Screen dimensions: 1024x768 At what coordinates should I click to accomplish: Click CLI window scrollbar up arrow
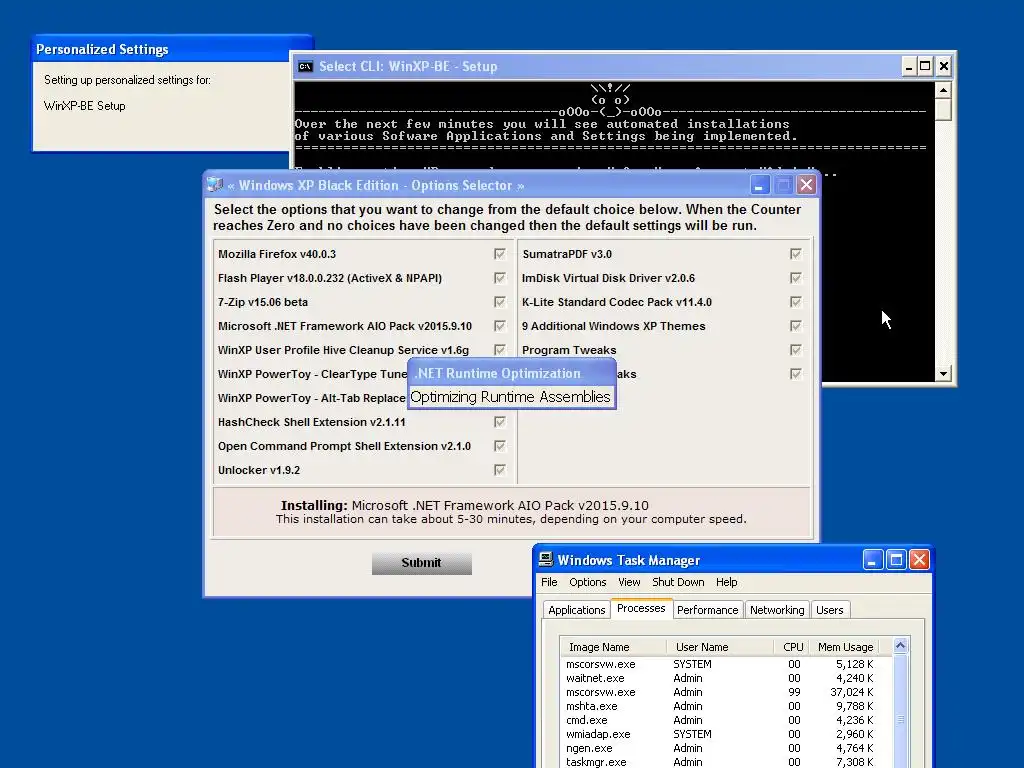click(943, 89)
